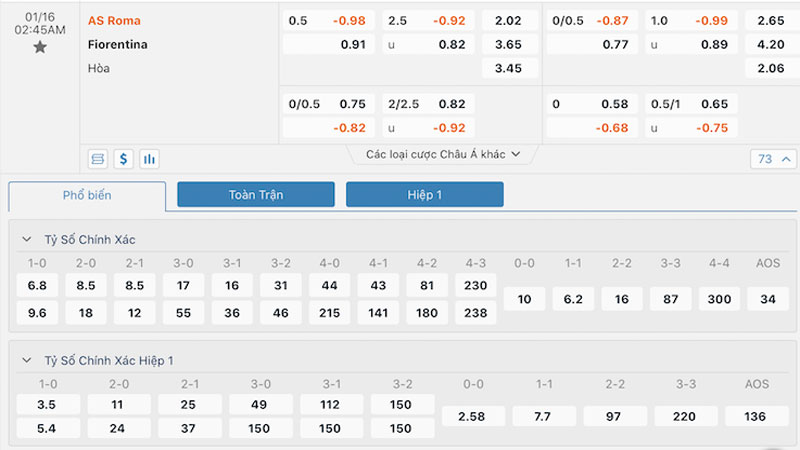The height and width of the screenshot is (450, 800).
Task: Select the draw odds 3.45
Action: click(x=509, y=68)
